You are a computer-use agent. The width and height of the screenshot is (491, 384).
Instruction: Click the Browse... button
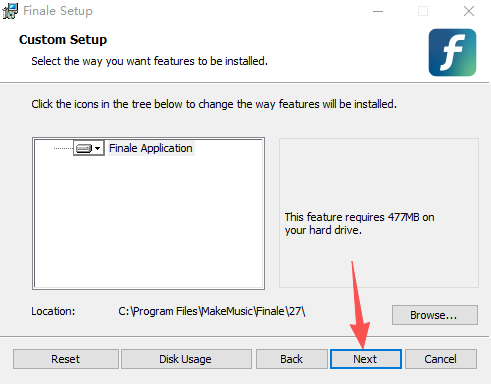pyautogui.click(x=435, y=315)
